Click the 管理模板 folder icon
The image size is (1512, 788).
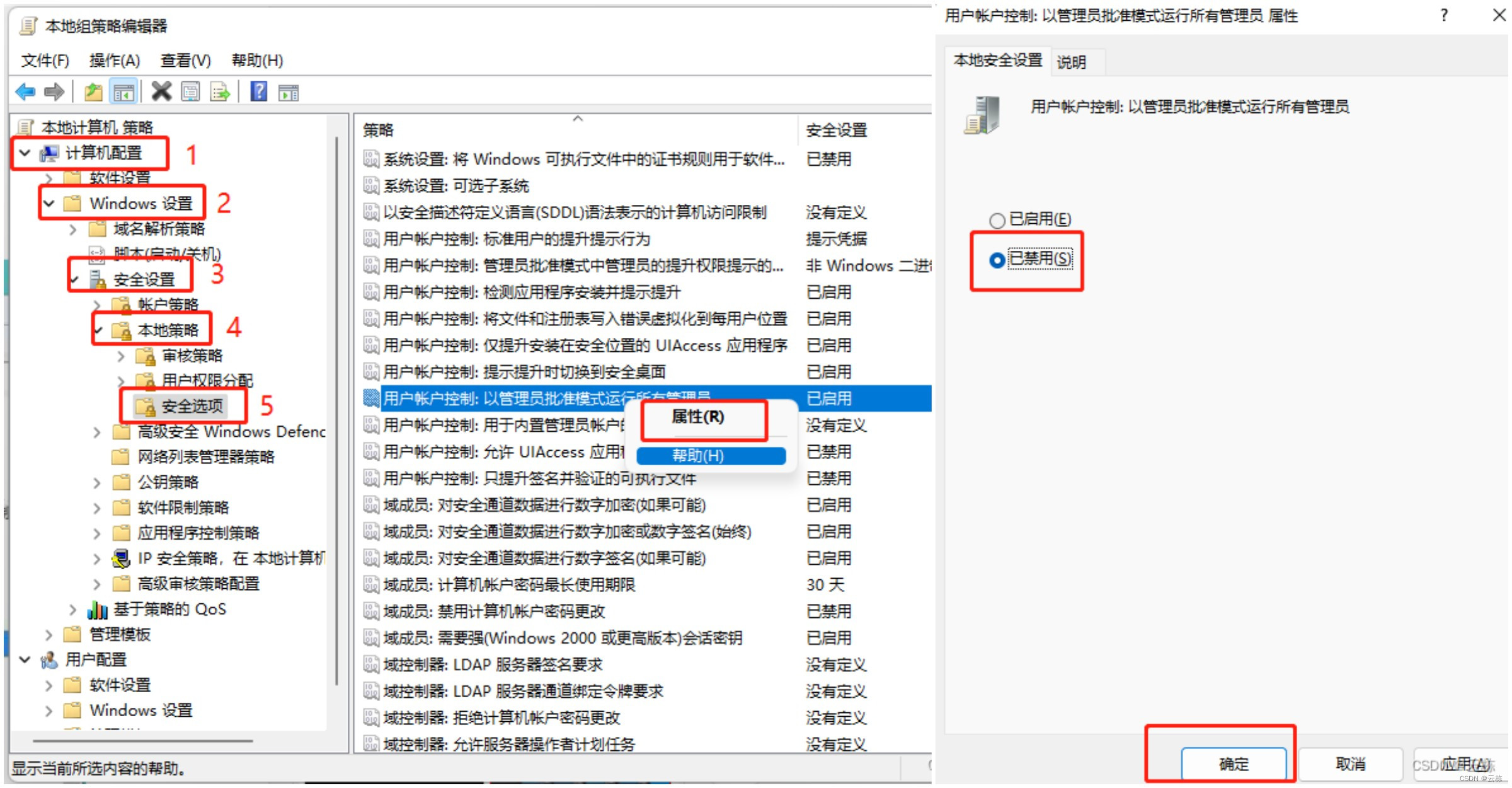(72, 634)
